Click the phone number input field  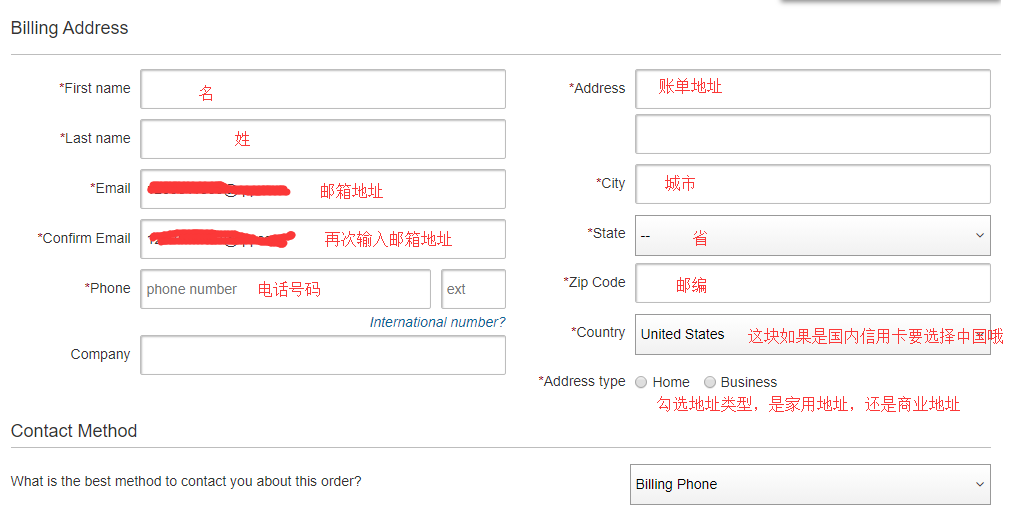pyautogui.click(x=285, y=289)
